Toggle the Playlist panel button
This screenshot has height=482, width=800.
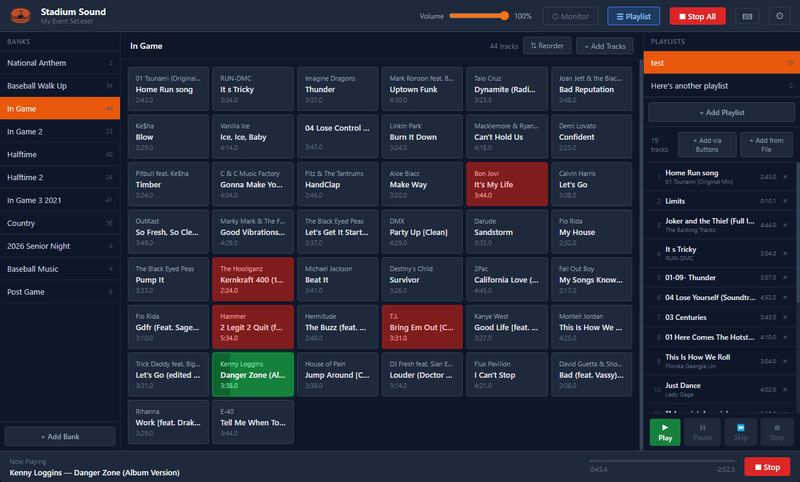click(x=633, y=16)
